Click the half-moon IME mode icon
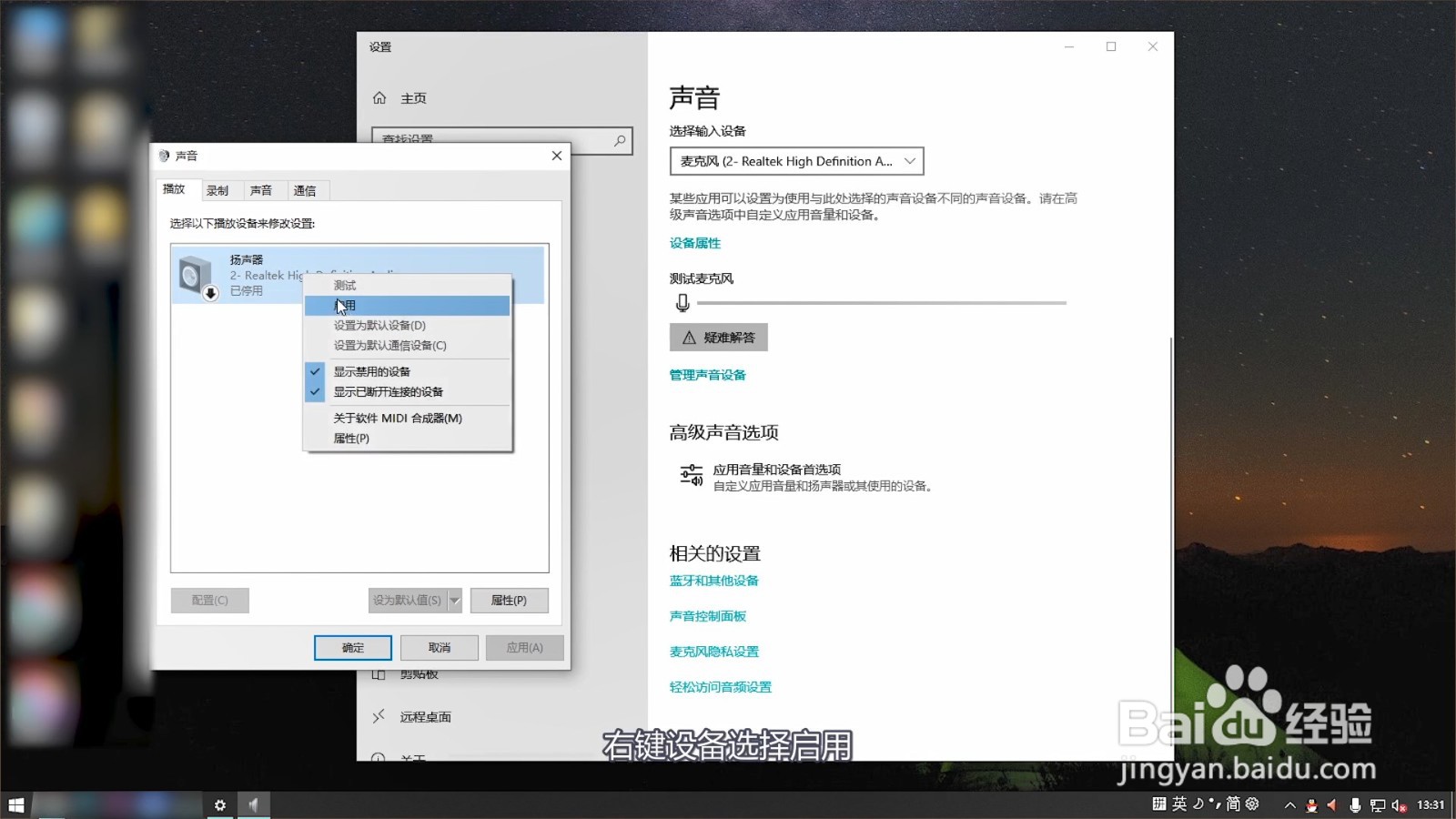 [1198, 804]
